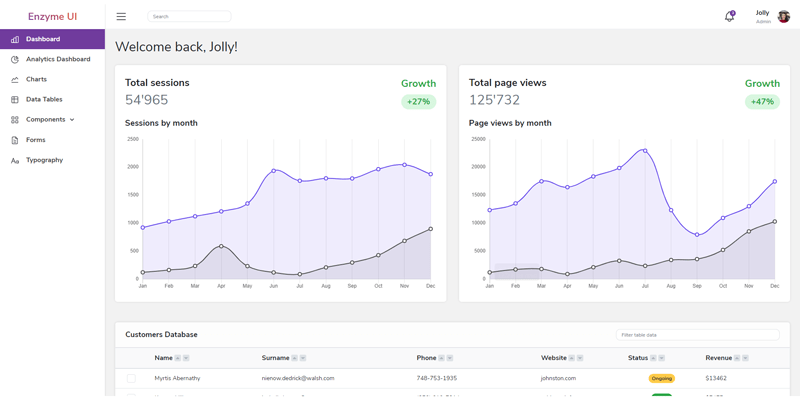The width and height of the screenshot is (800, 400).
Task: Click the top Search field
Action: coord(189,17)
